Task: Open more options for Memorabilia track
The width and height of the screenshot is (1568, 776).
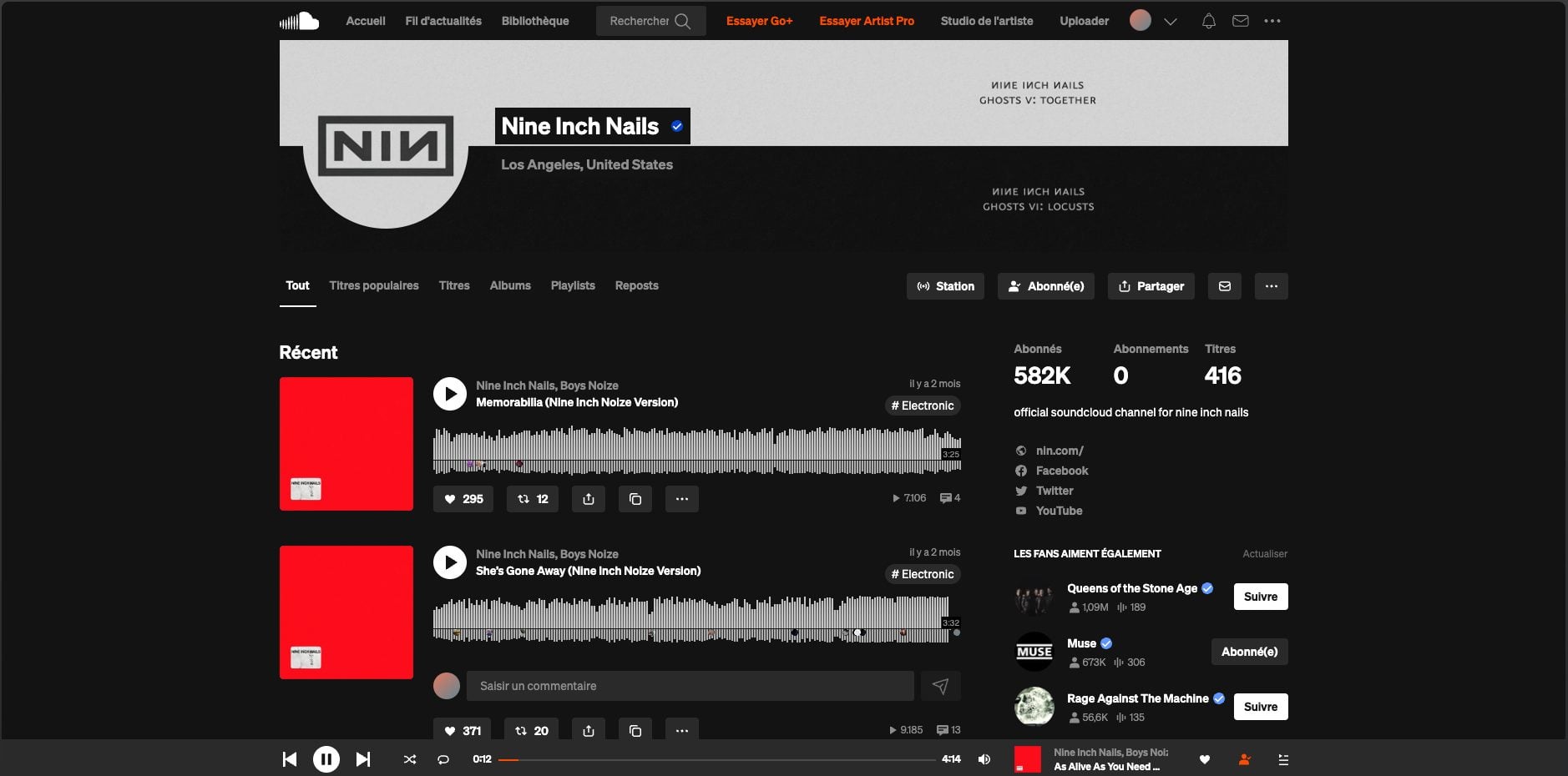Action: pyautogui.click(x=682, y=499)
